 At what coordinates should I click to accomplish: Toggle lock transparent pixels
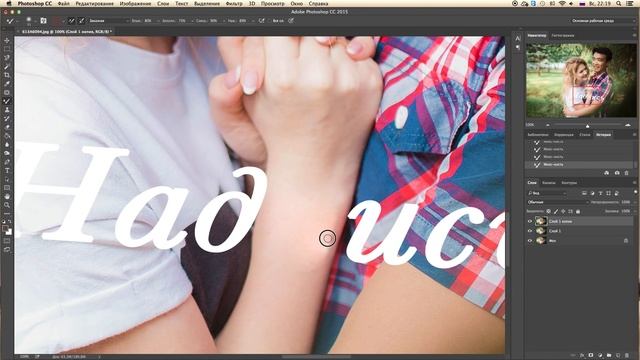tap(549, 211)
